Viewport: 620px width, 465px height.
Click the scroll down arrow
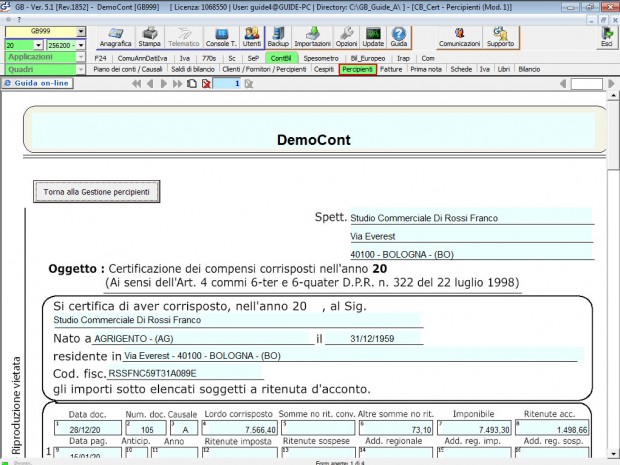click(613, 454)
